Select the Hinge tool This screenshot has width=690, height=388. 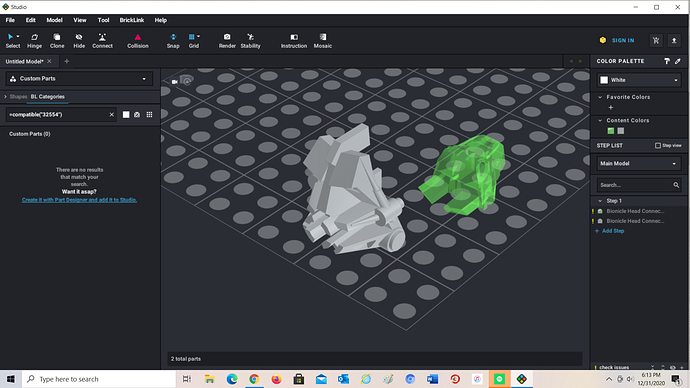(x=34, y=41)
